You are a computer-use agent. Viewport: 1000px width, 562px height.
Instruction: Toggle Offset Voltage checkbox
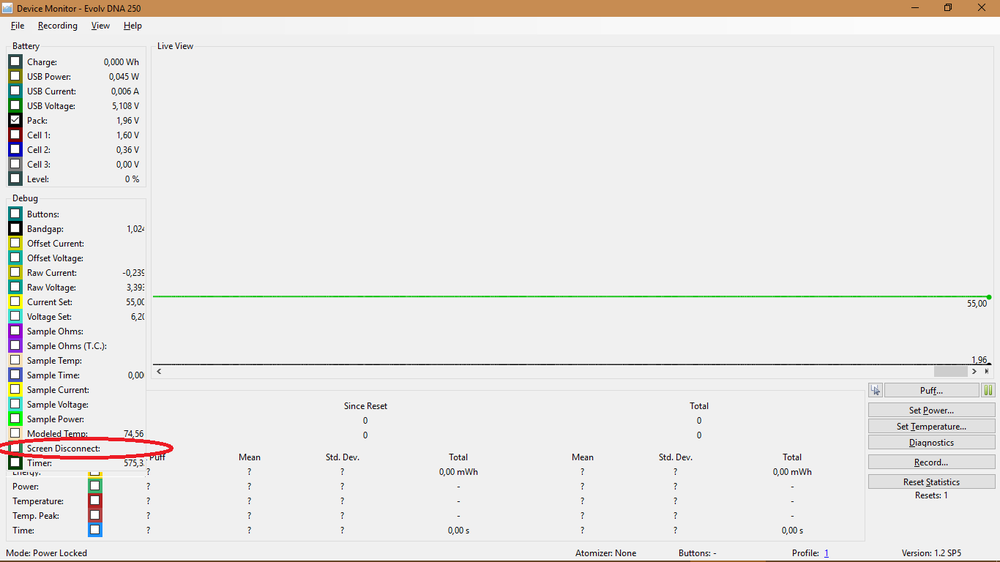pos(15,258)
